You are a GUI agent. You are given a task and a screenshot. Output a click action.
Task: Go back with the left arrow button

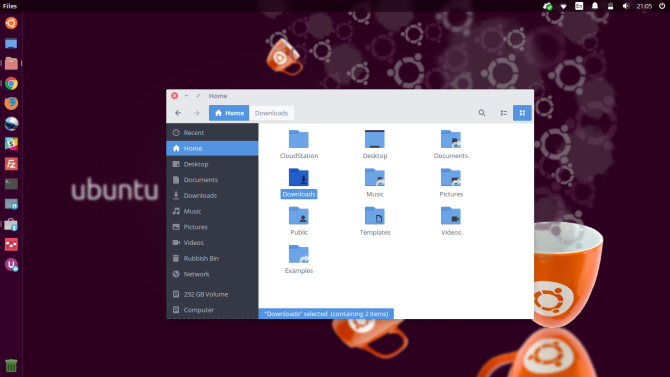[x=178, y=113]
